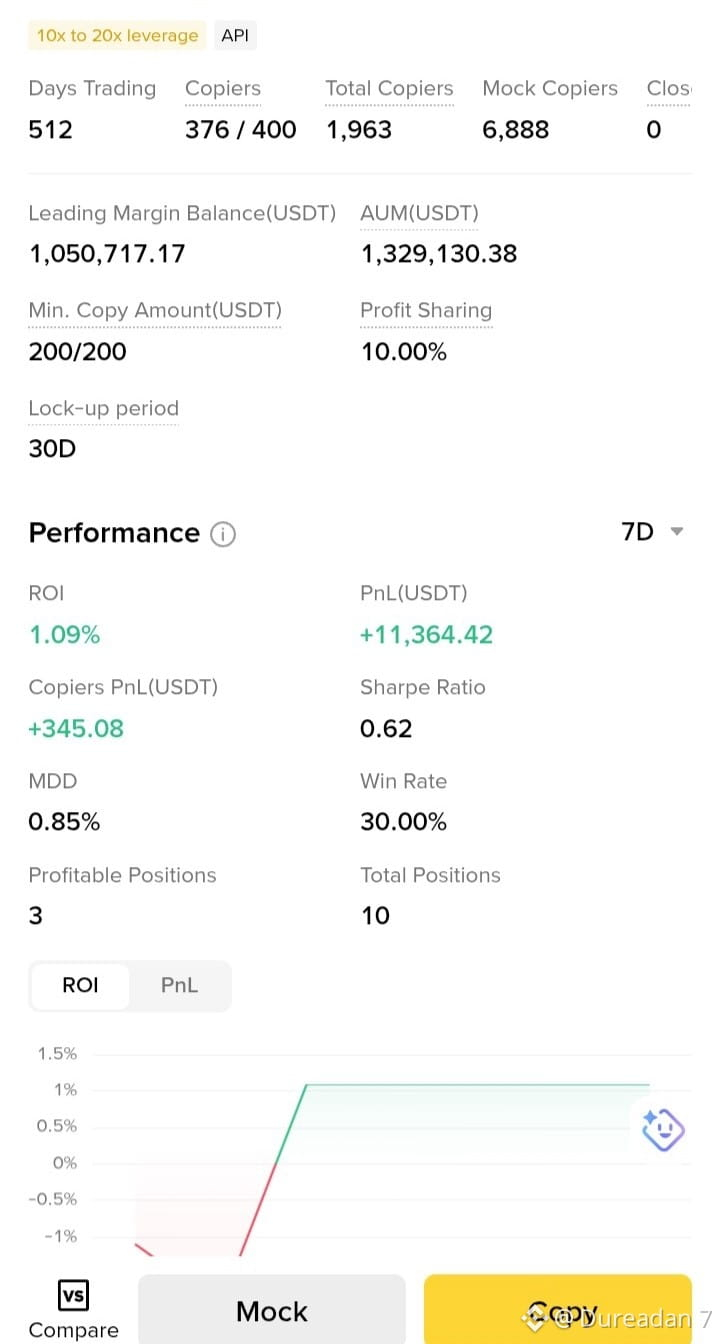The width and height of the screenshot is (720, 1344).
Task: Tap the AI assistant smiley icon
Action: [x=663, y=1130]
